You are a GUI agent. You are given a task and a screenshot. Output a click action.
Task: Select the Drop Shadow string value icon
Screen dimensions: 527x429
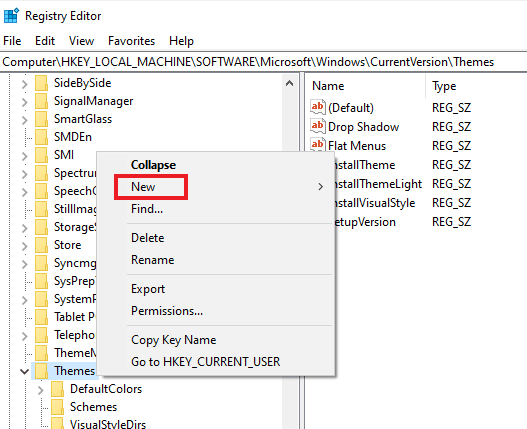318,126
